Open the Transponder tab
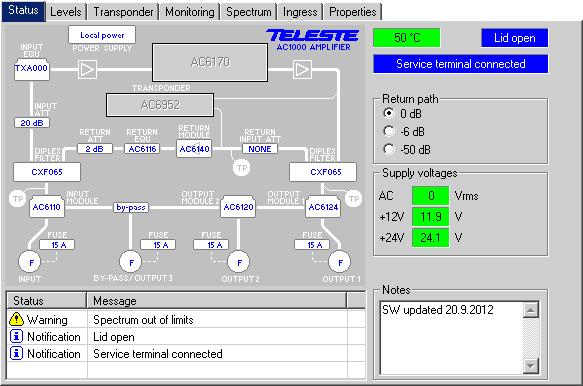583x386 pixels. [x=123, y=12]
